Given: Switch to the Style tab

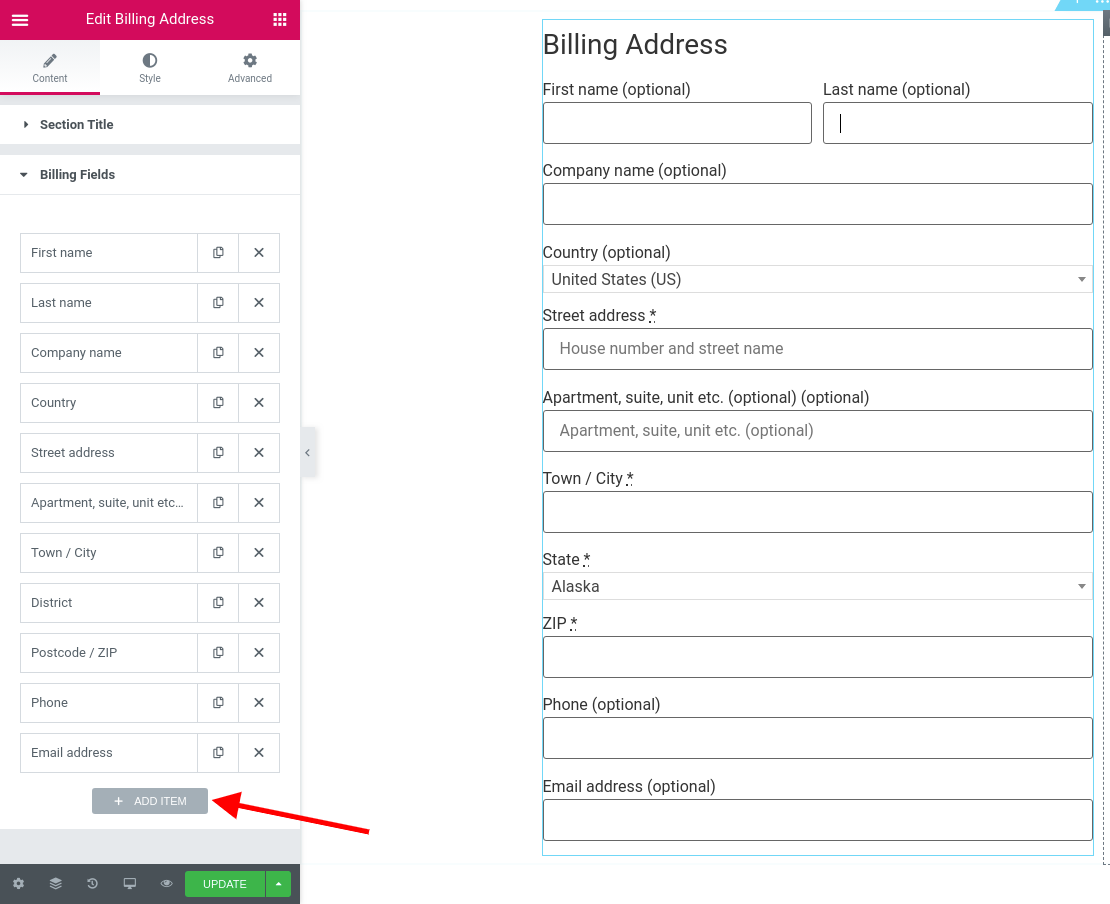Looking at the screenshot, I should [x=150, y=68].
